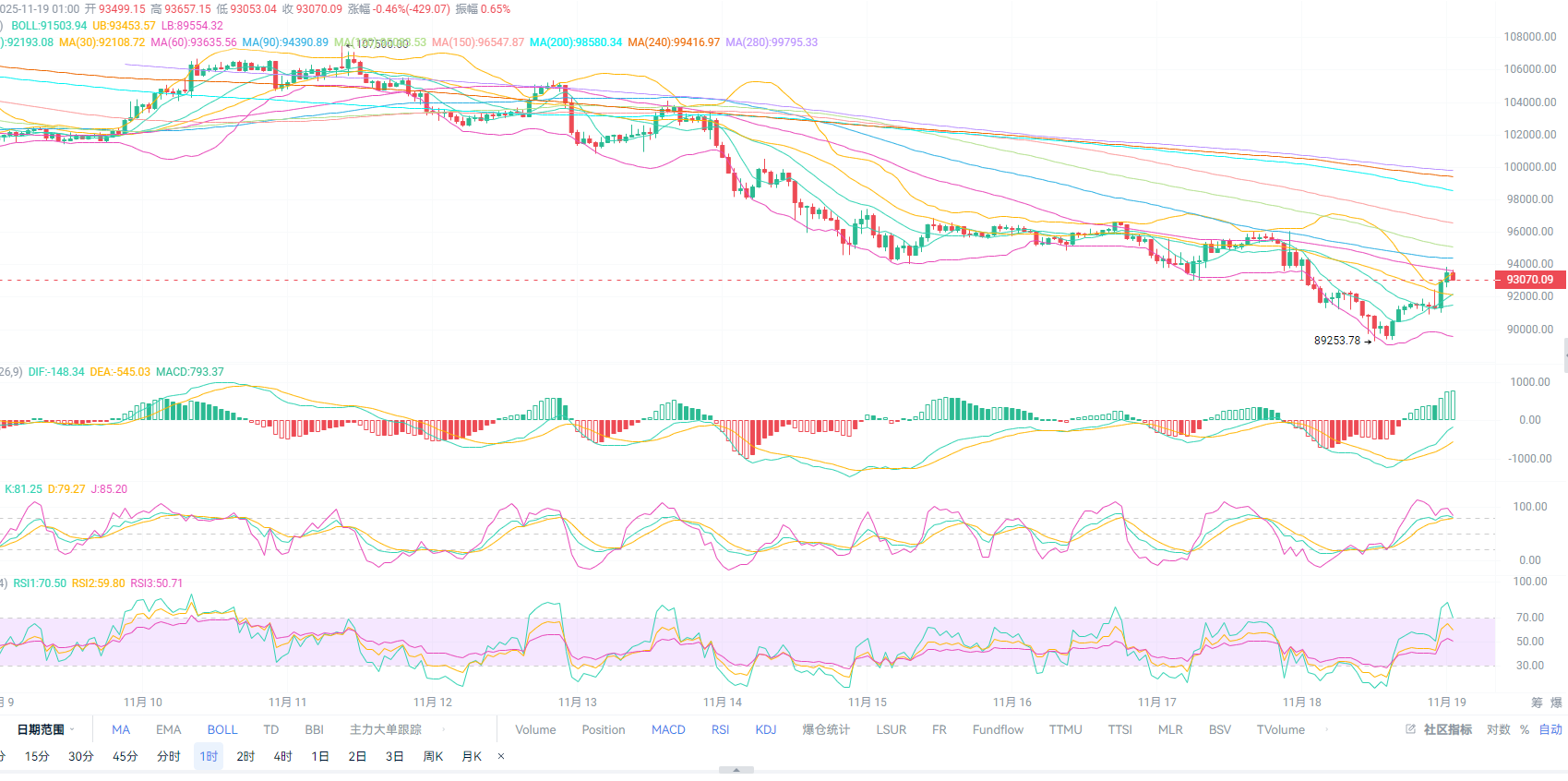The height and width of the screenshot is (781, 1568).
Task: Select the Fundflow indicator
Action: point(998,729)
